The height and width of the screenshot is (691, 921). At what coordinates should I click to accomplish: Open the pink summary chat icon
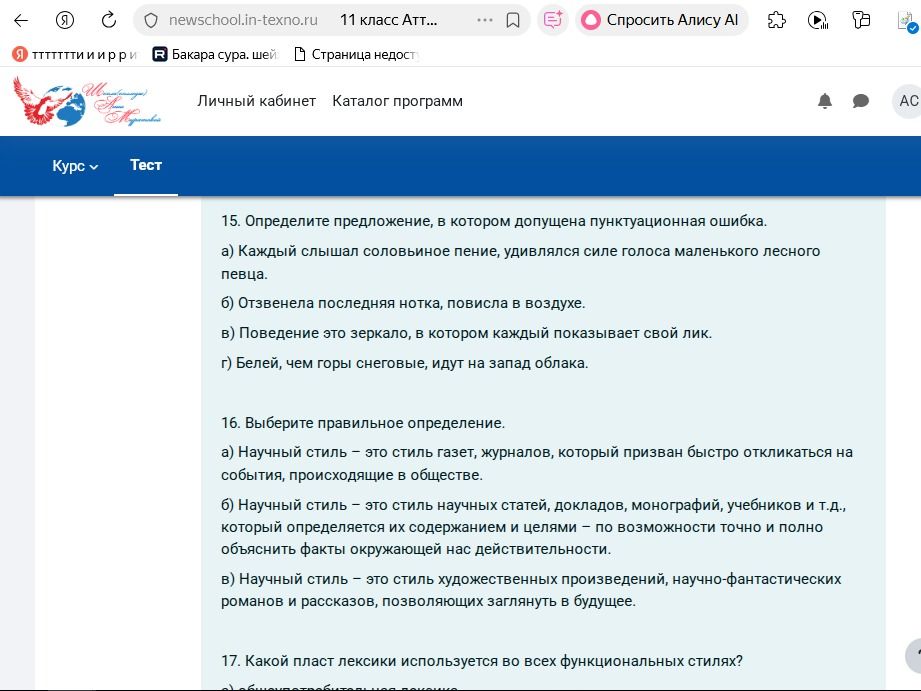point(553,21)
